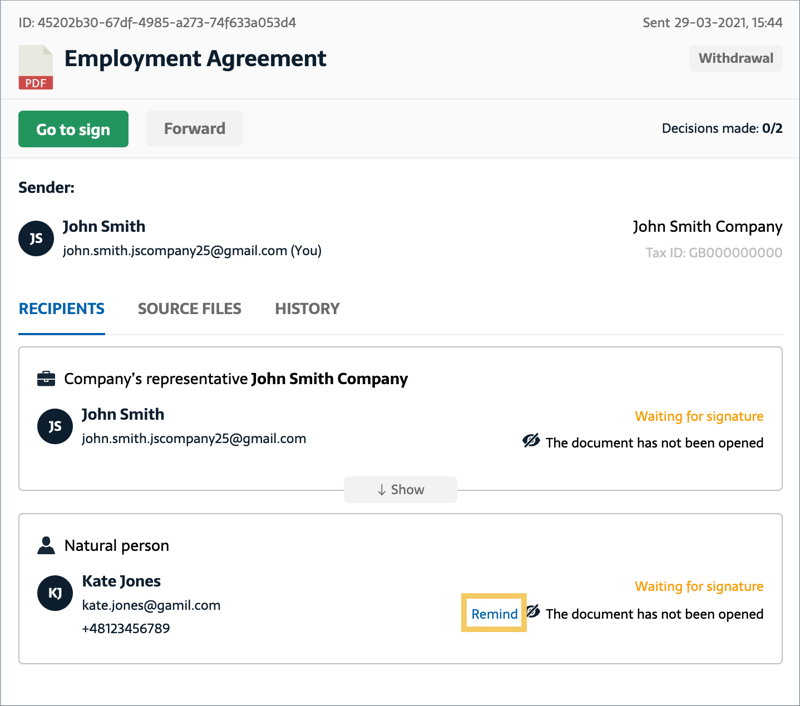Screen dimensions: 800x706
Task: Select the document ID at the top
Action: coord(159,22)
